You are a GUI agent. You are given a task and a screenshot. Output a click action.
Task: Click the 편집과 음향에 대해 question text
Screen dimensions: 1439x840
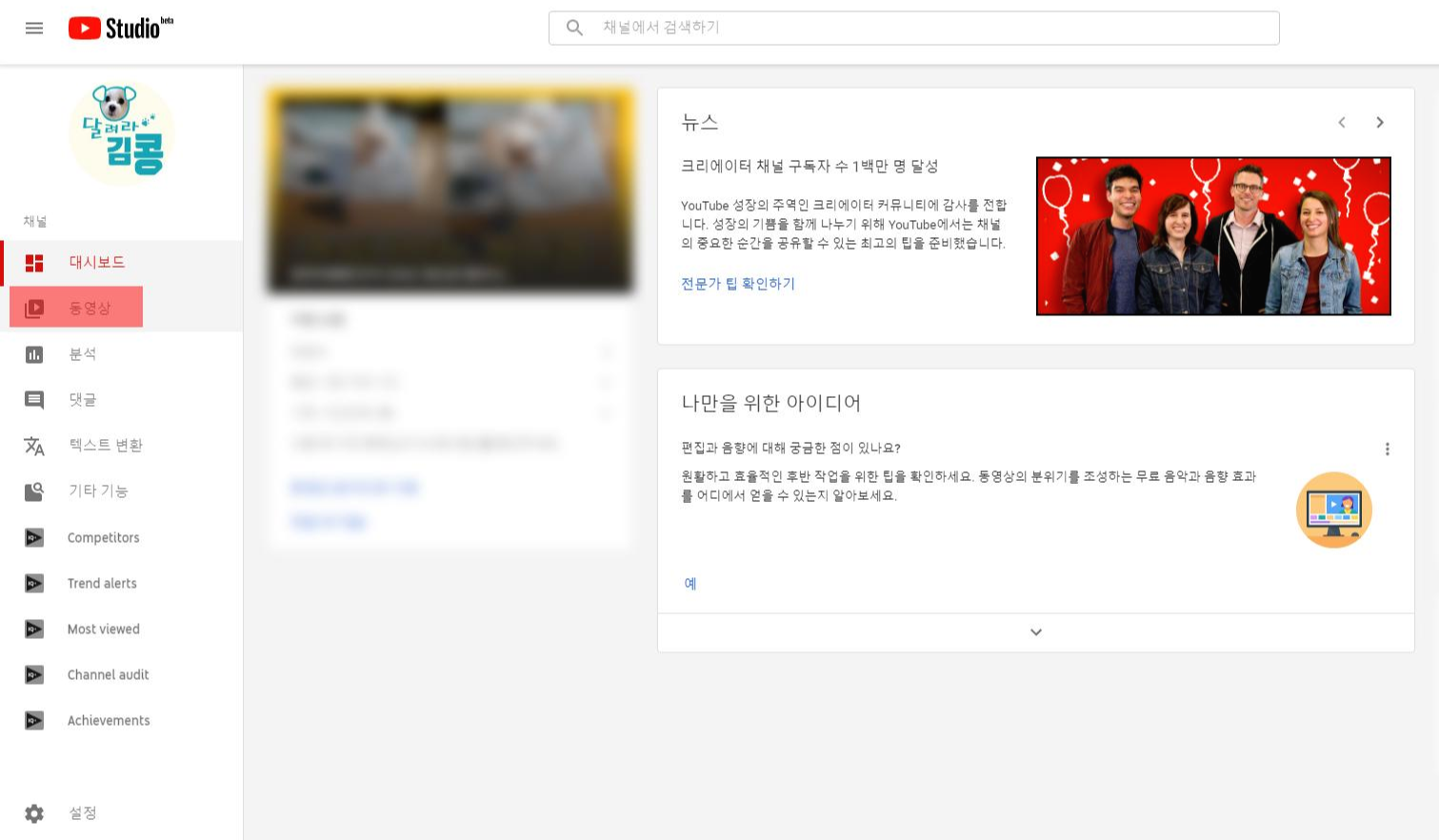click(x=790, y=448)
